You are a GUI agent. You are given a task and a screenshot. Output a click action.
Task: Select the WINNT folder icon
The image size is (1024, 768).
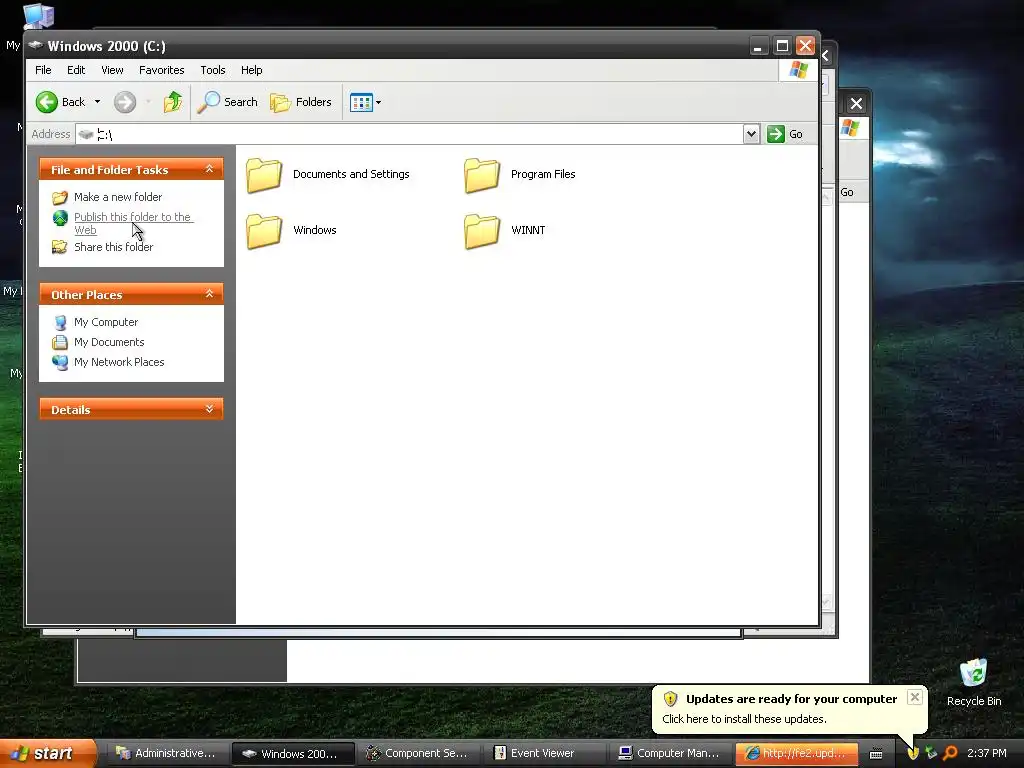click(x=482, y=231)
